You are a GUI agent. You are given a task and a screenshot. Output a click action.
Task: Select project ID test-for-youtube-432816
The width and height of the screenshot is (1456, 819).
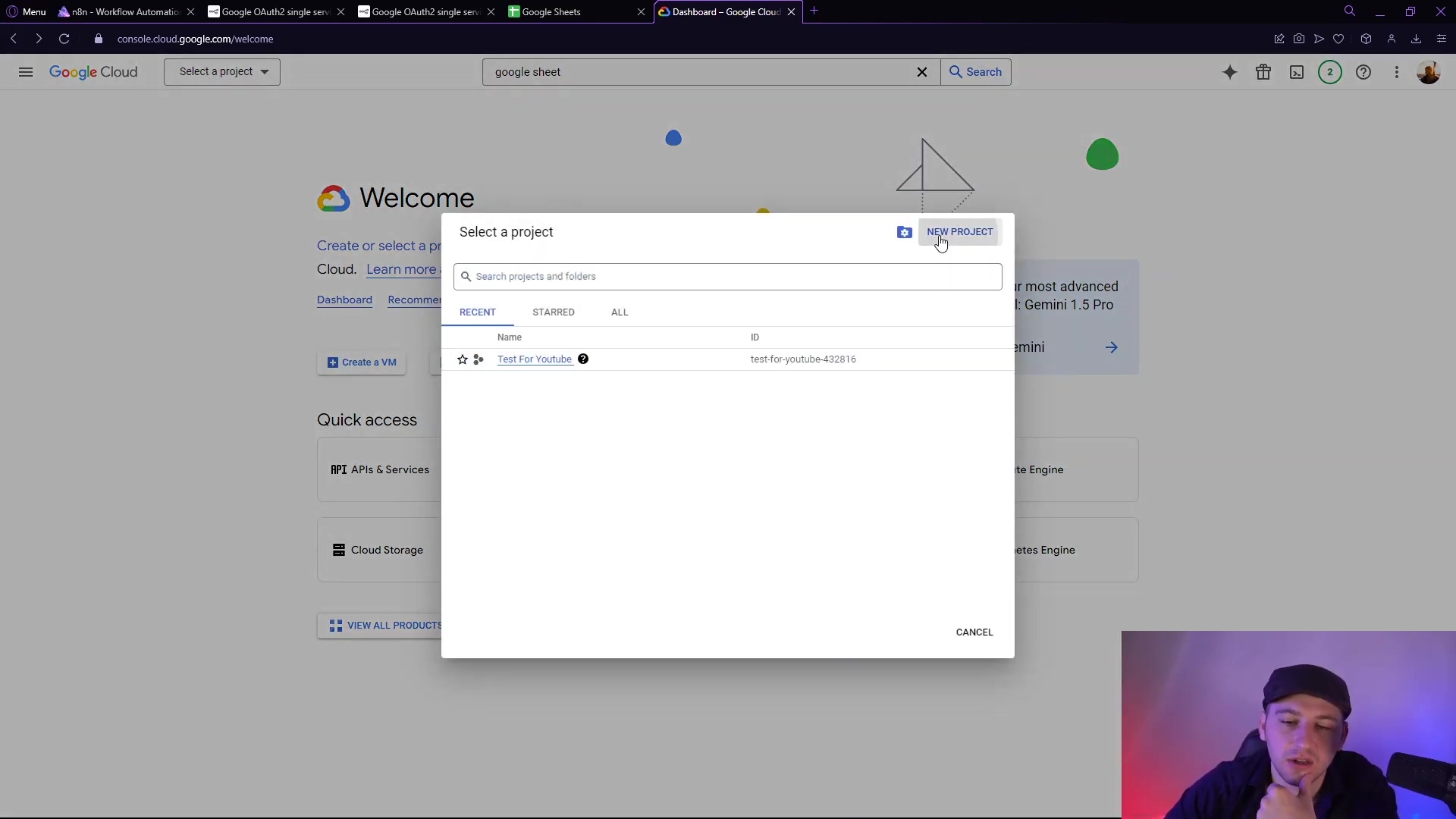(x=803, y=359)
